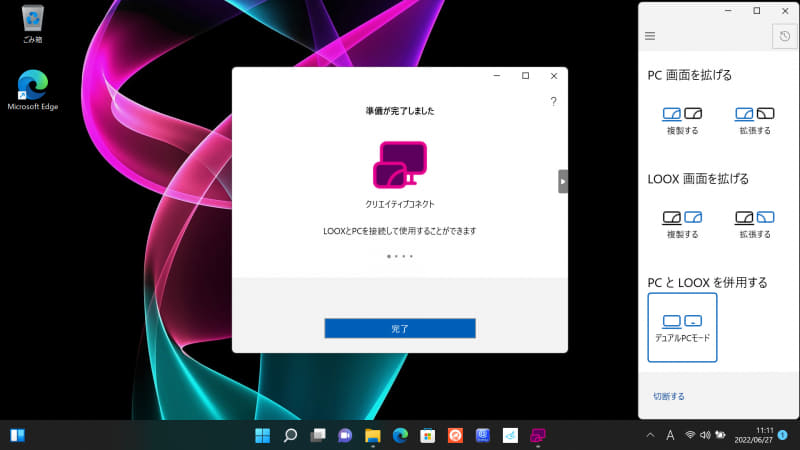Click the クリエイティブコネクト logo icon
Screen dimensions: 800x450
[400, 165]
